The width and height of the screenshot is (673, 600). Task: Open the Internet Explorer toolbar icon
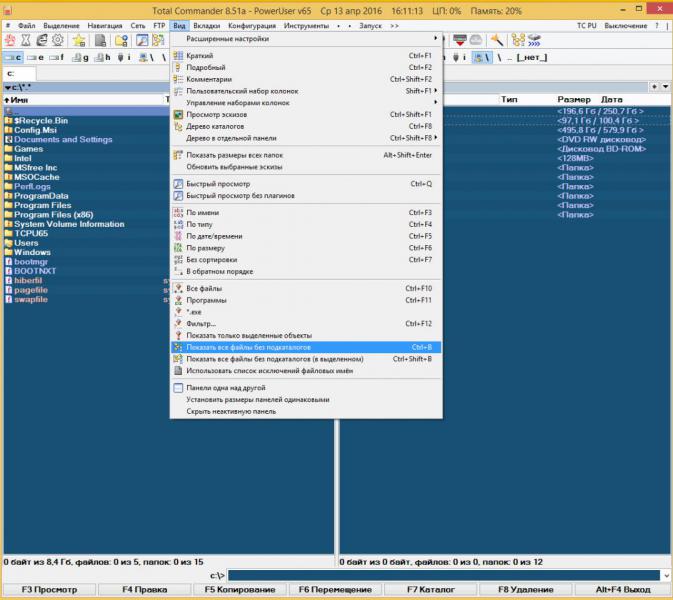point(42,40)
